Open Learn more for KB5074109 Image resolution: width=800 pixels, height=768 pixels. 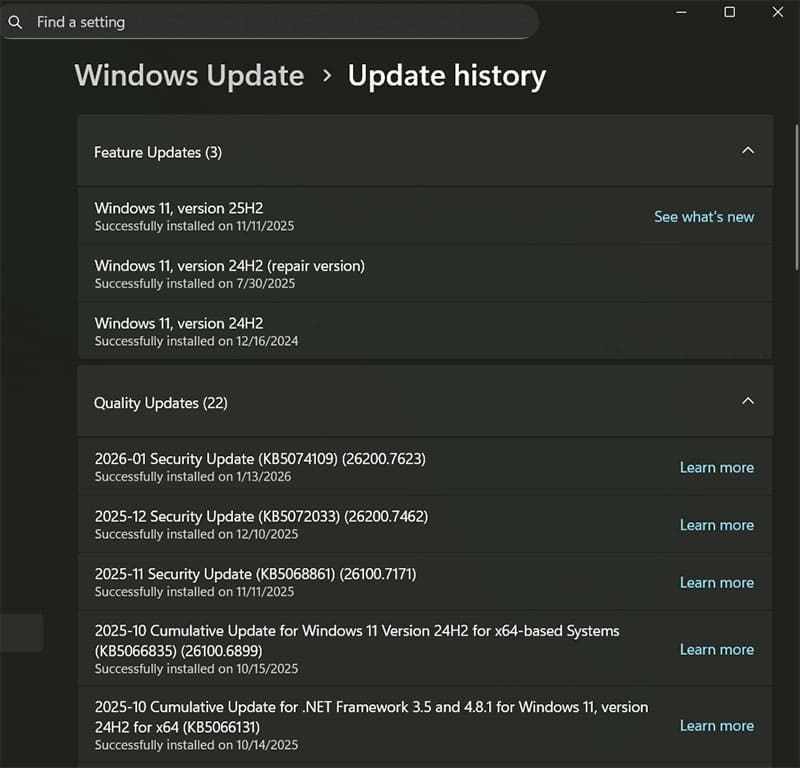click(716, 467)
